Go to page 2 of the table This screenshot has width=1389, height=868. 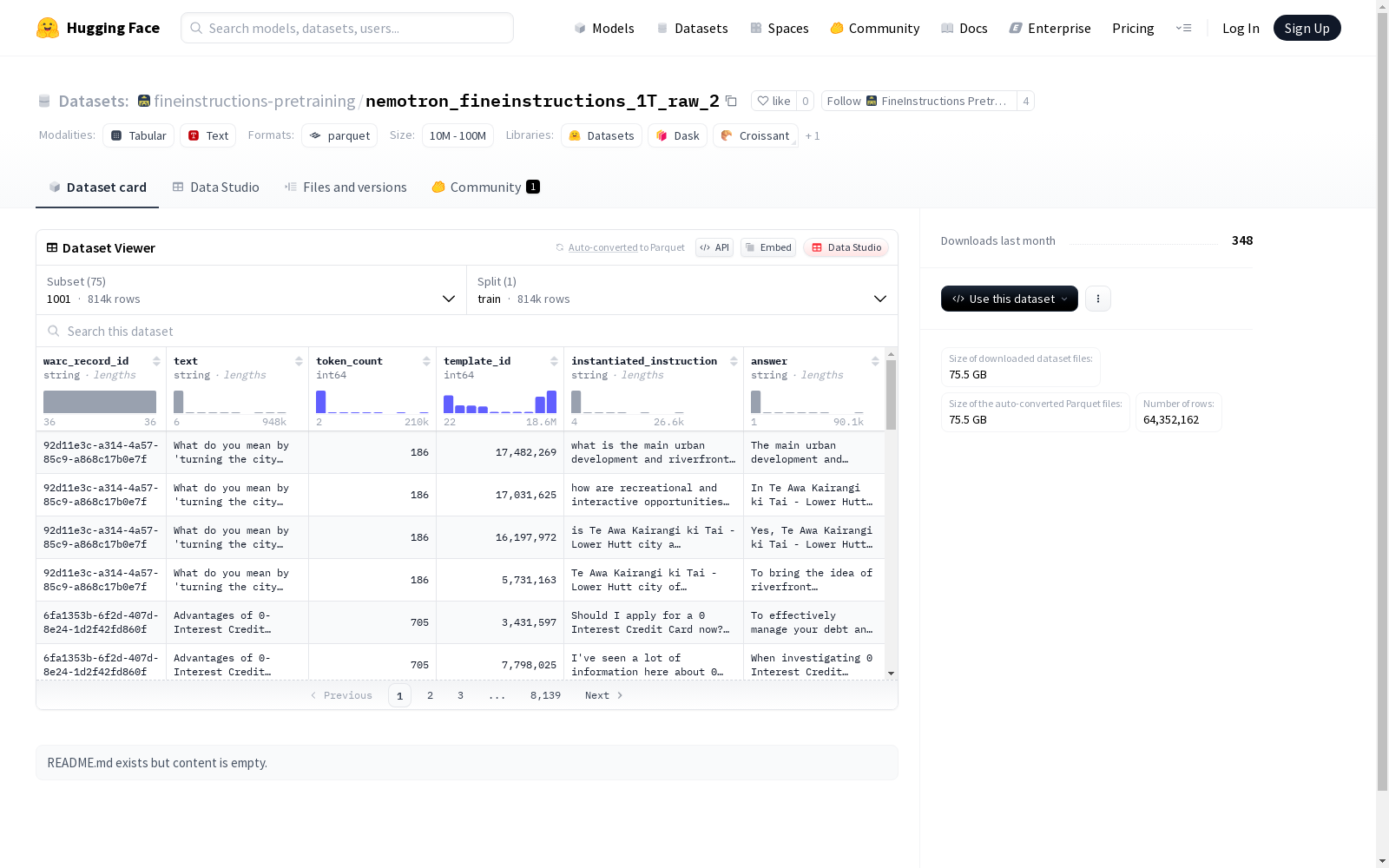[430, 695]
